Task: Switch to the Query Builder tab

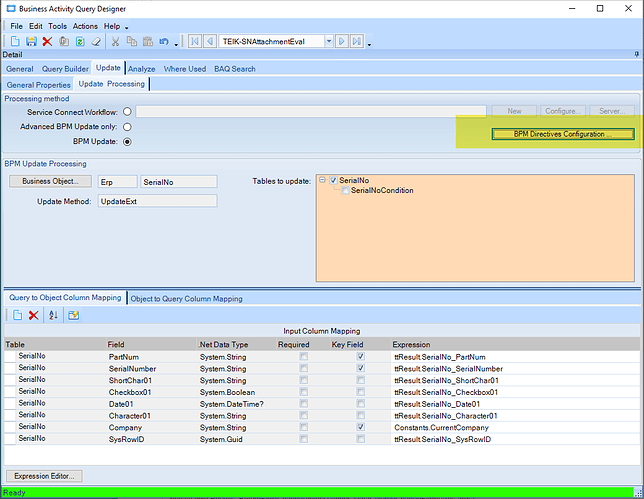Action: (65, 69)
